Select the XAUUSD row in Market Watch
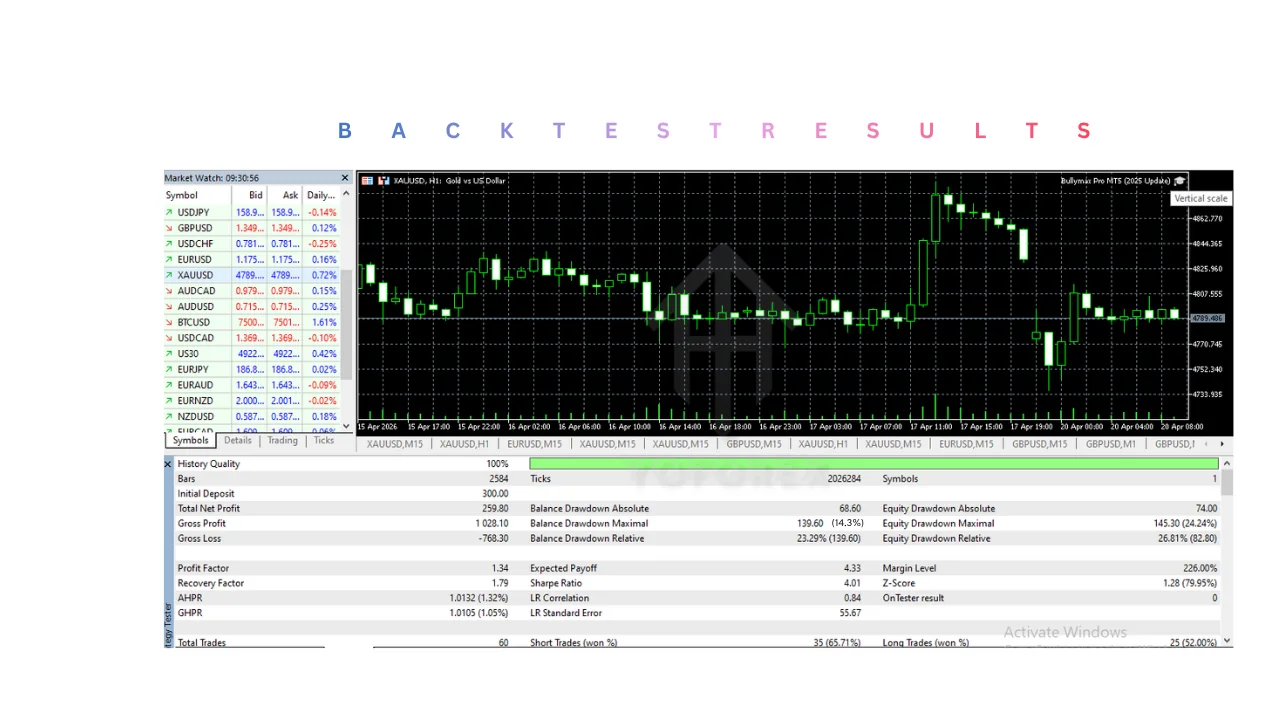Screen dimensions: 1280x720 (250, 275)
